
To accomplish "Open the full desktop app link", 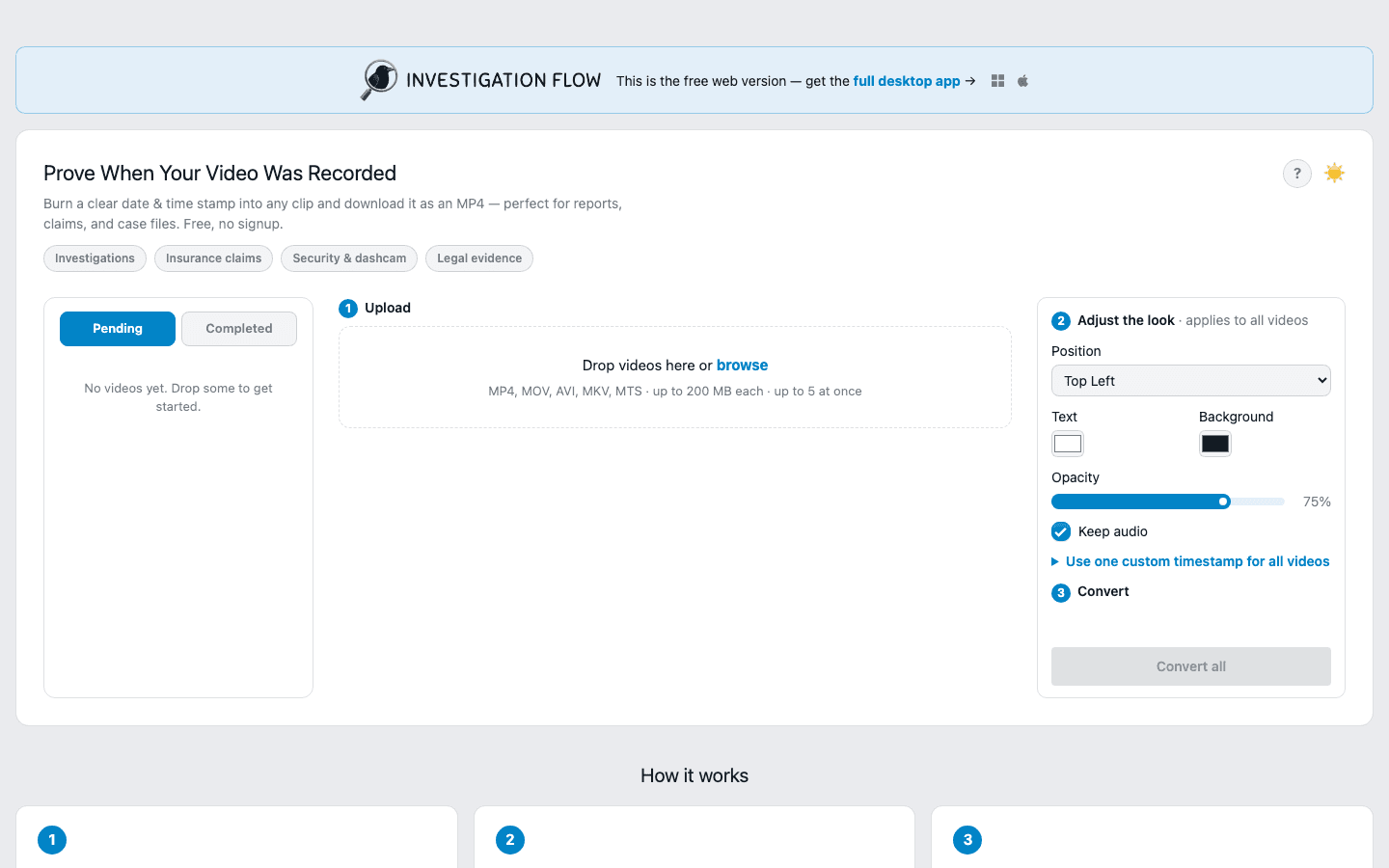I will pos(907,81).
